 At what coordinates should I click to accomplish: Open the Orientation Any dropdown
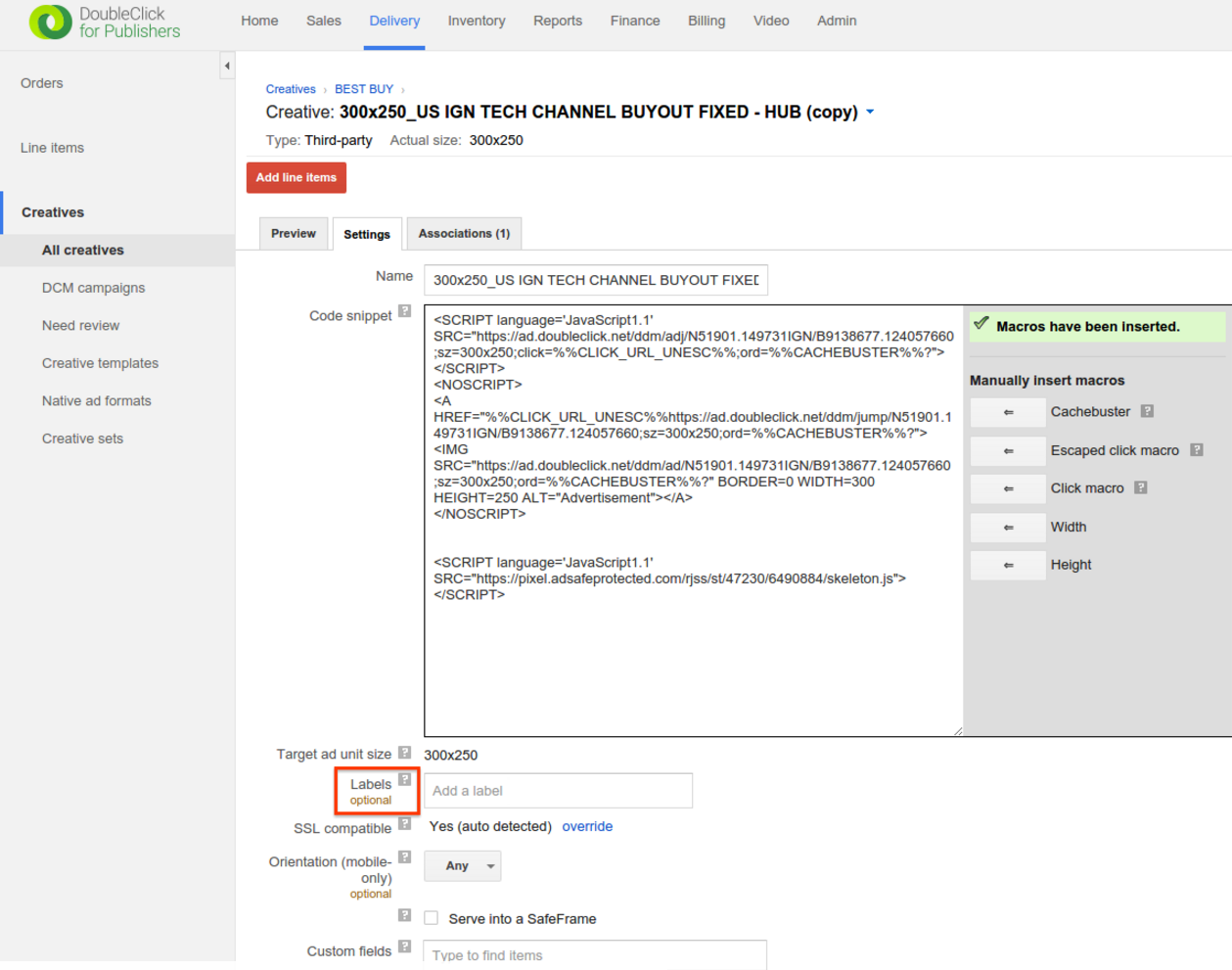click(x=463, y=866)
